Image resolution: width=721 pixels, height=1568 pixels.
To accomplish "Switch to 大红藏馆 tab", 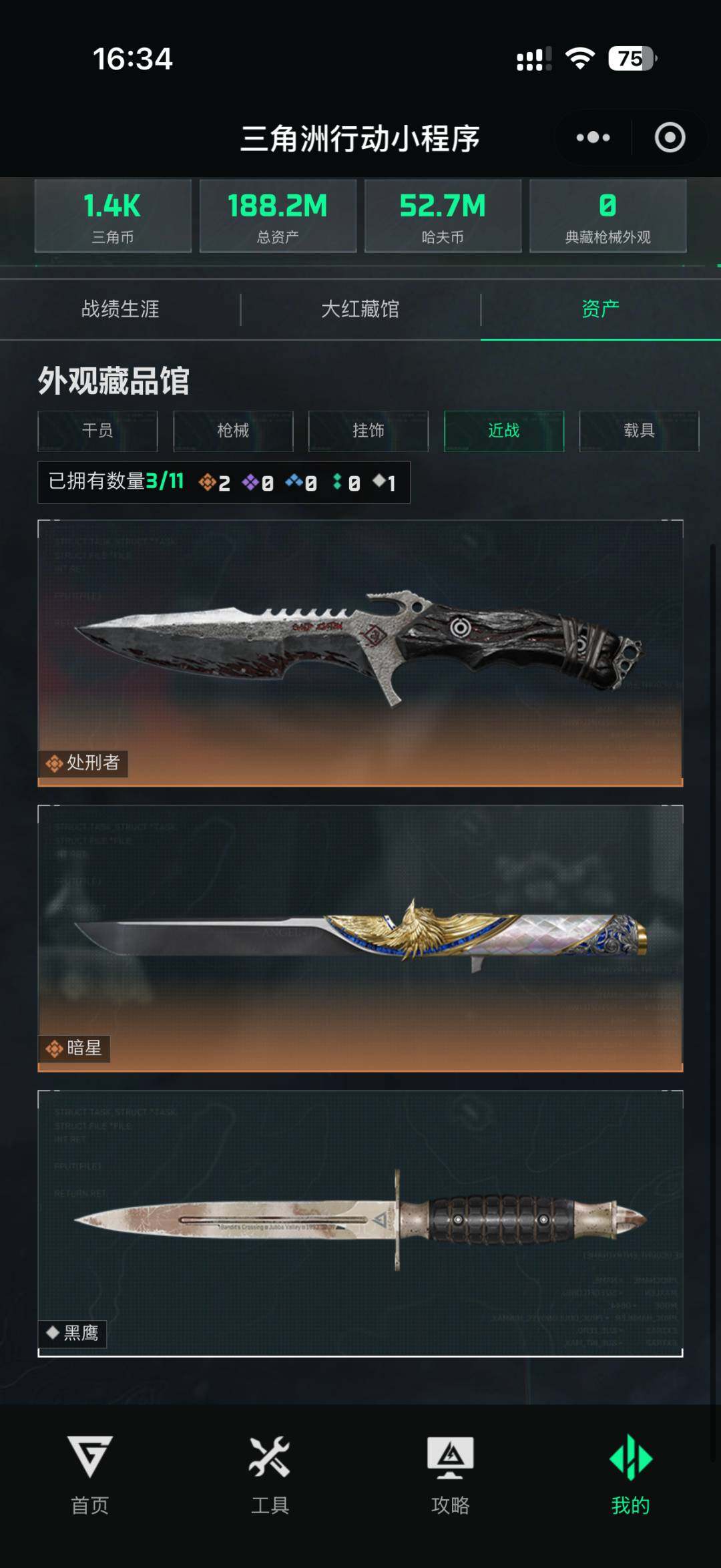I will point(360,309).
